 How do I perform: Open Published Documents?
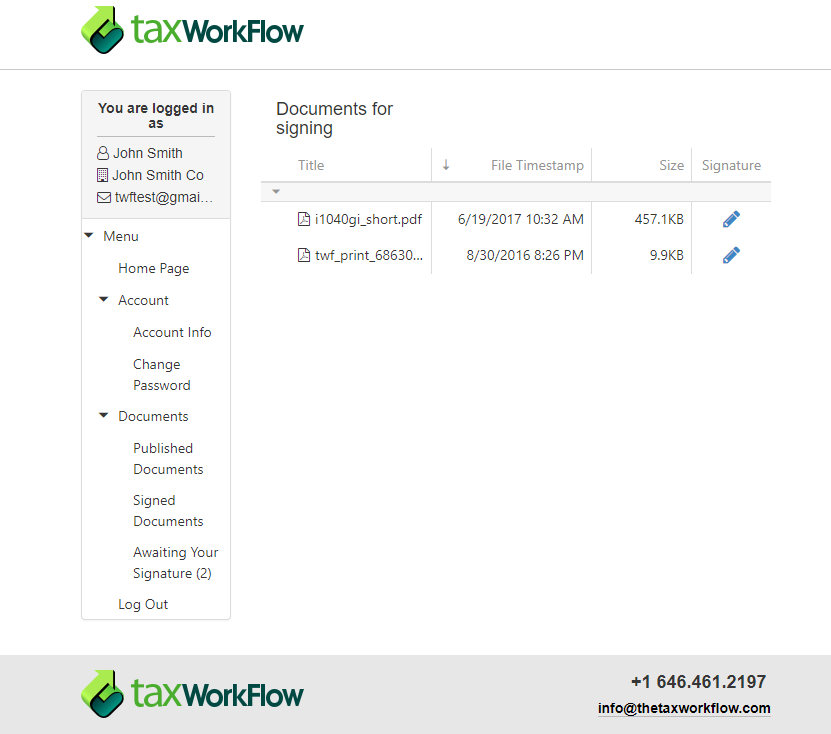point(168,458)
